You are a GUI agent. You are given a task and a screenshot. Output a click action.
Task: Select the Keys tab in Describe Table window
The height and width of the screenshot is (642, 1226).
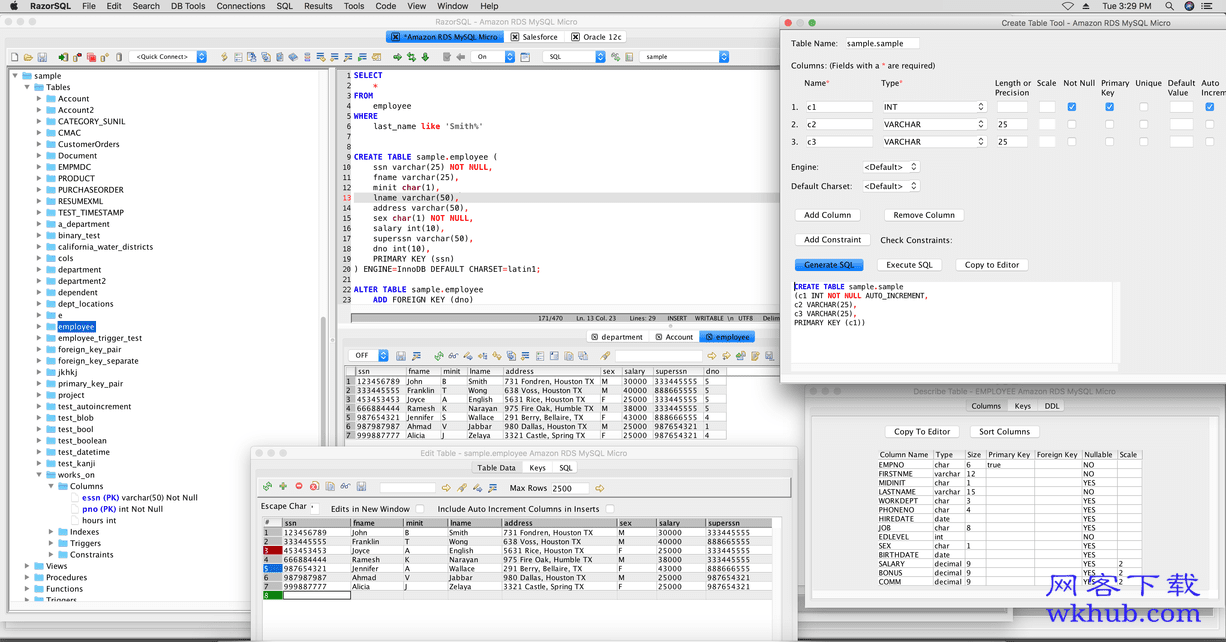pos(1023,406)
